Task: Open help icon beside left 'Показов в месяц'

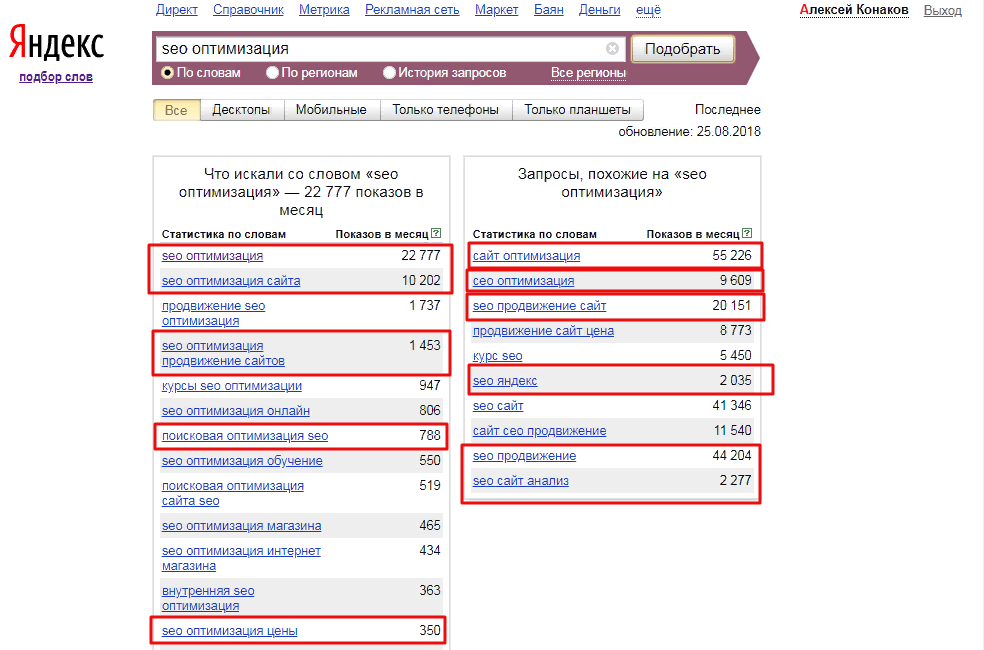Action: (436, 233)
